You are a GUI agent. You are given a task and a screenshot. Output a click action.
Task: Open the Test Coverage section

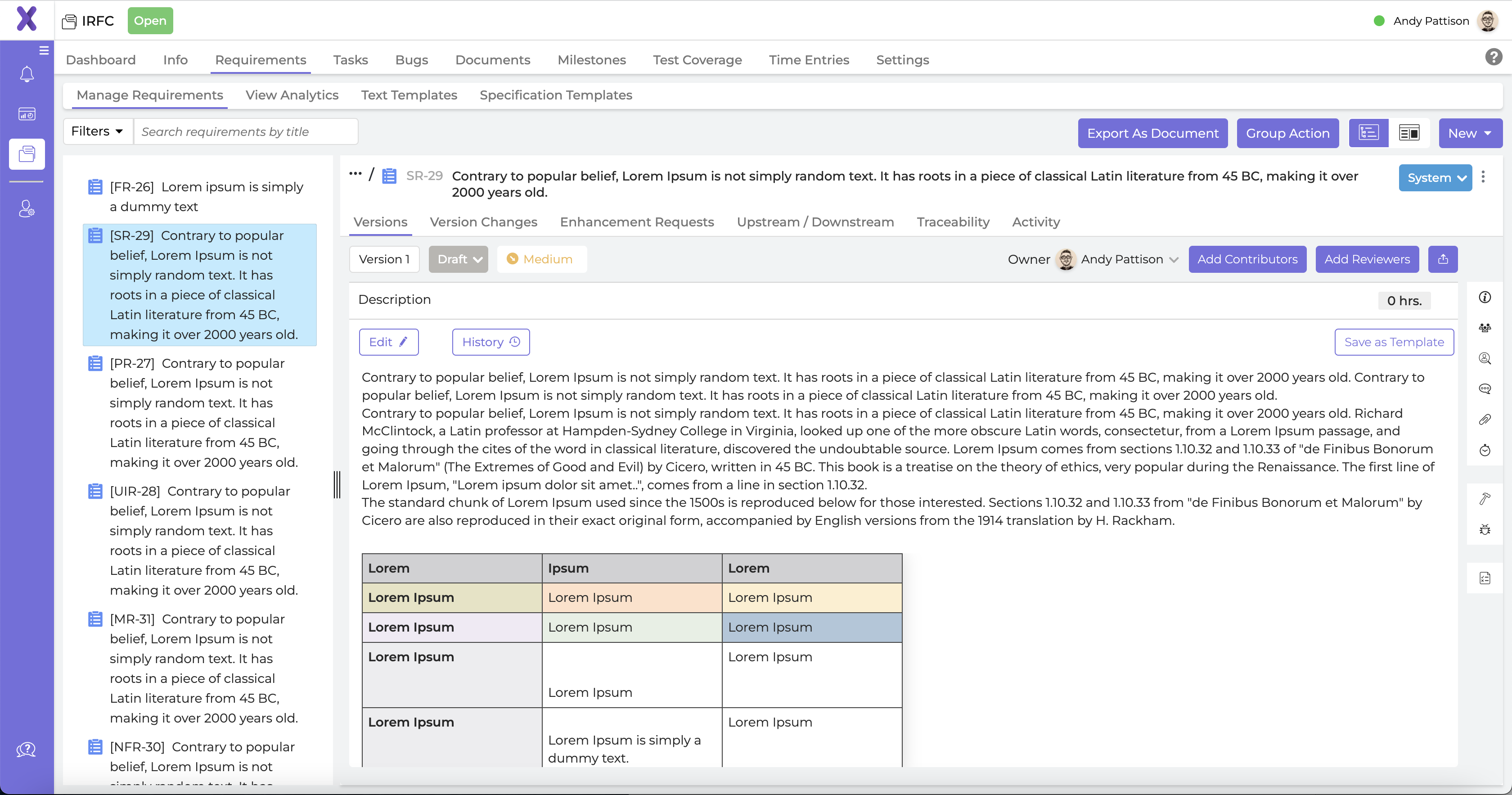point(697,60)
